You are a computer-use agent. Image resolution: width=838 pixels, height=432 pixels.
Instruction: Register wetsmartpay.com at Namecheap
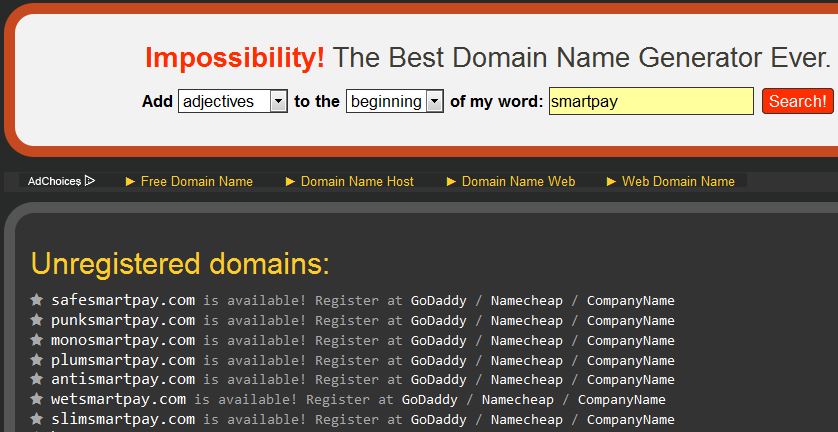517,400
